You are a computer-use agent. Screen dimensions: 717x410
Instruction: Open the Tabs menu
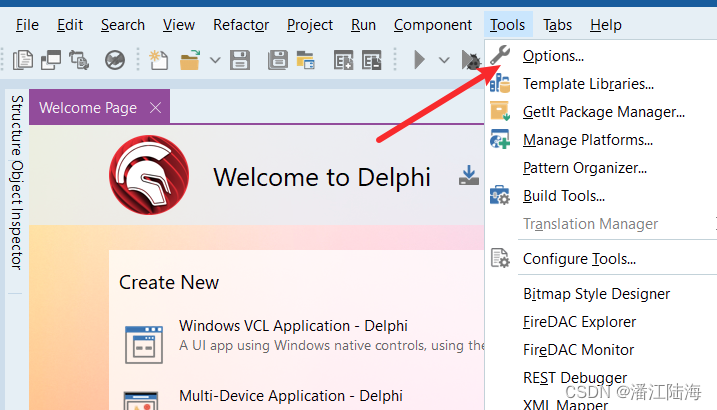pos(557,25)
